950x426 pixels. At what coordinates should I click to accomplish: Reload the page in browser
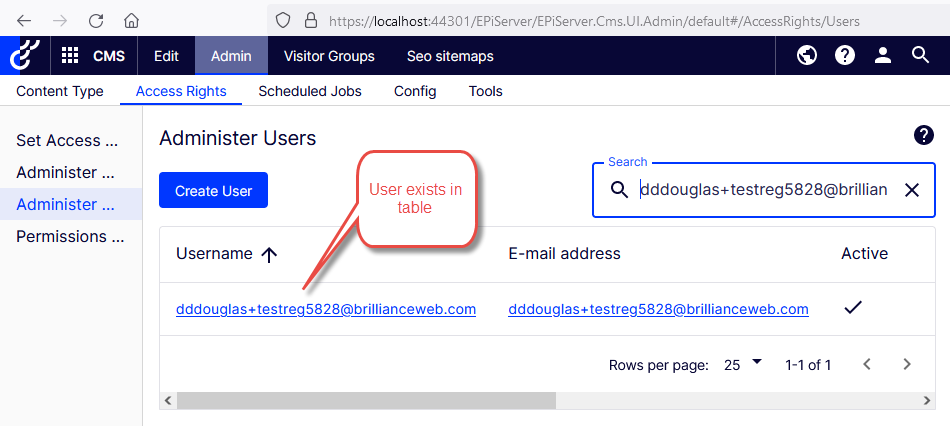coord(96,20)
